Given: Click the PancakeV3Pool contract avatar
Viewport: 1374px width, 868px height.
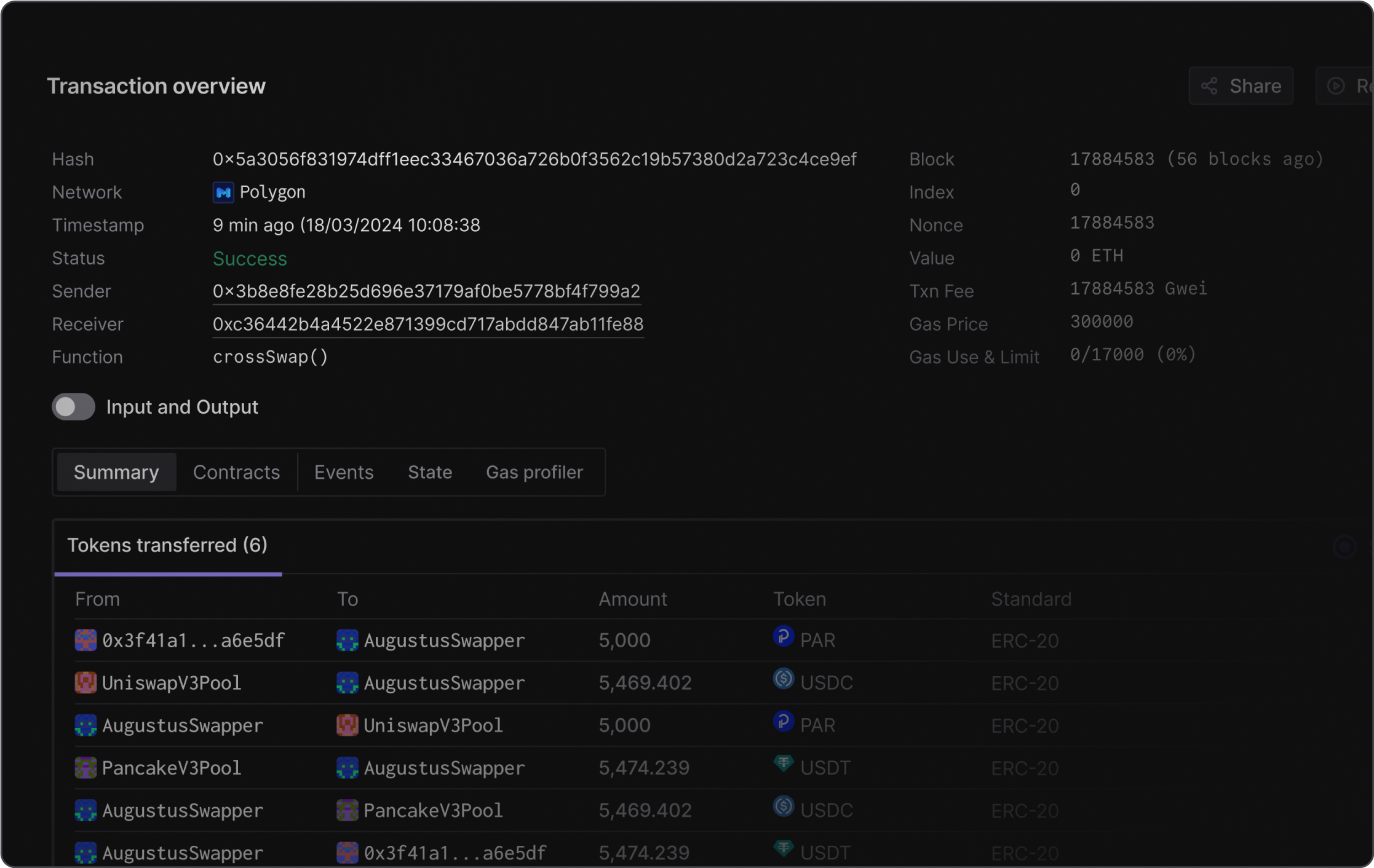Looking at the screenshot, I should click(85, 767).
